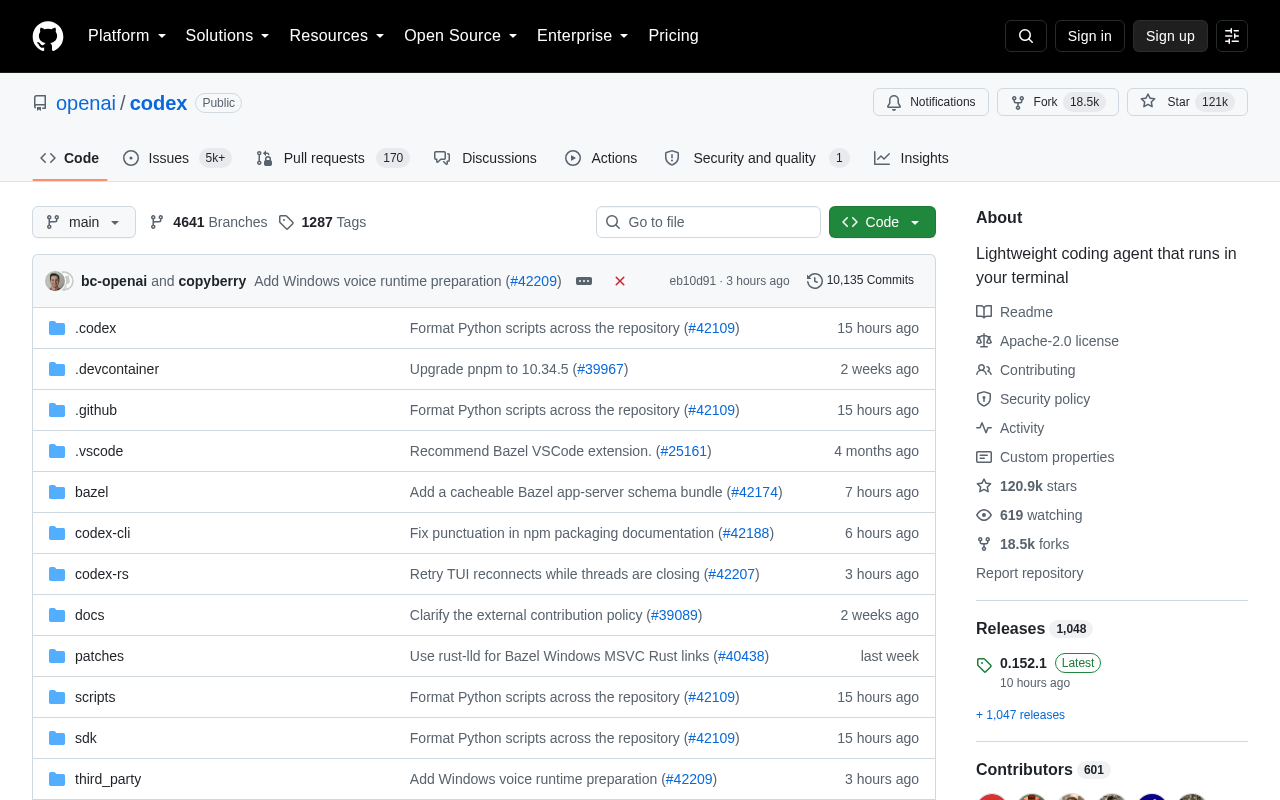1280x800 pixels.
Task: Open pull request #42209 in latest commit
Action: pyautogui.click(x=534, y=281)
